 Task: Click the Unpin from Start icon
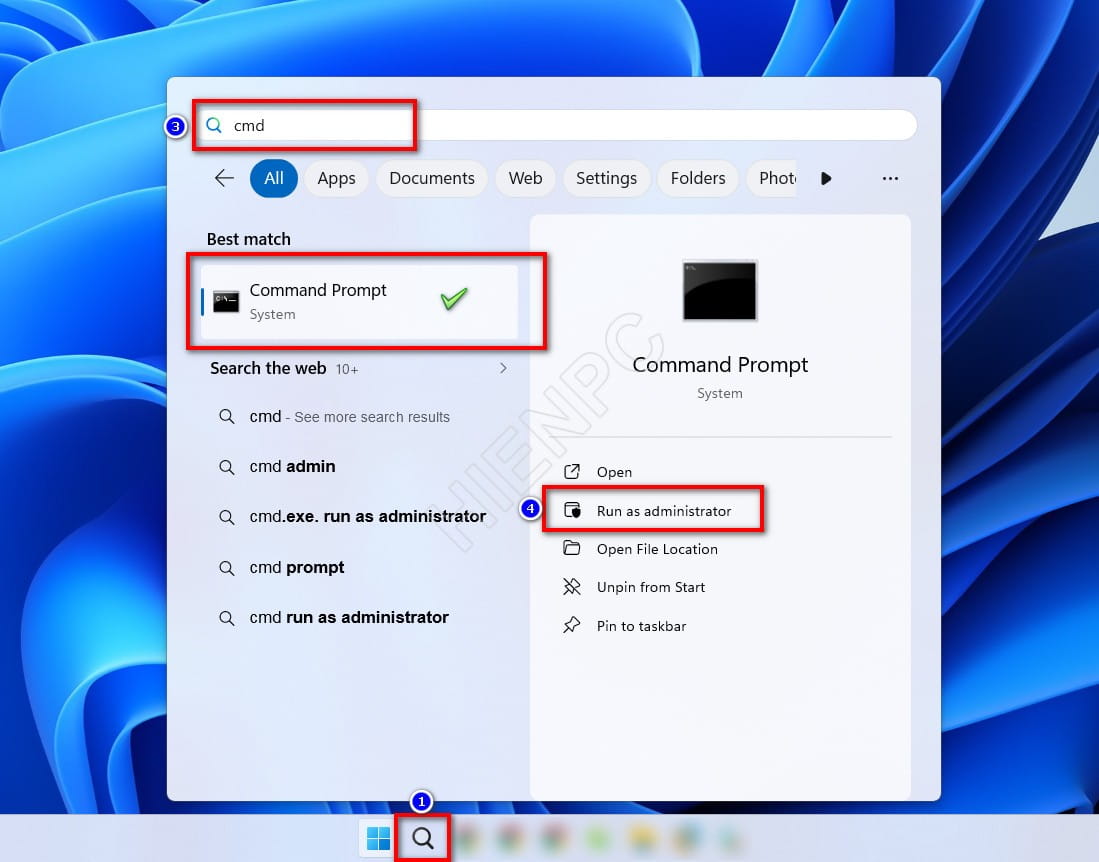[572, 587]
